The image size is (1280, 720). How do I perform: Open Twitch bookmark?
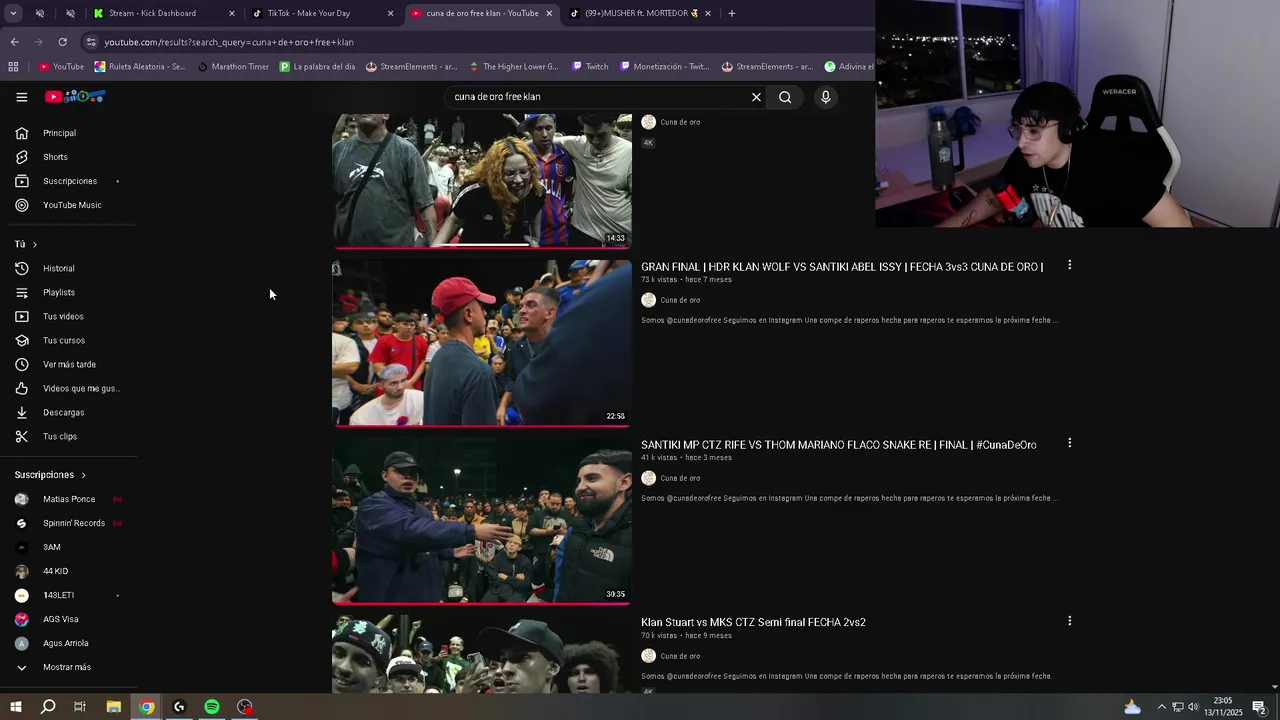(x=590, y=67)
